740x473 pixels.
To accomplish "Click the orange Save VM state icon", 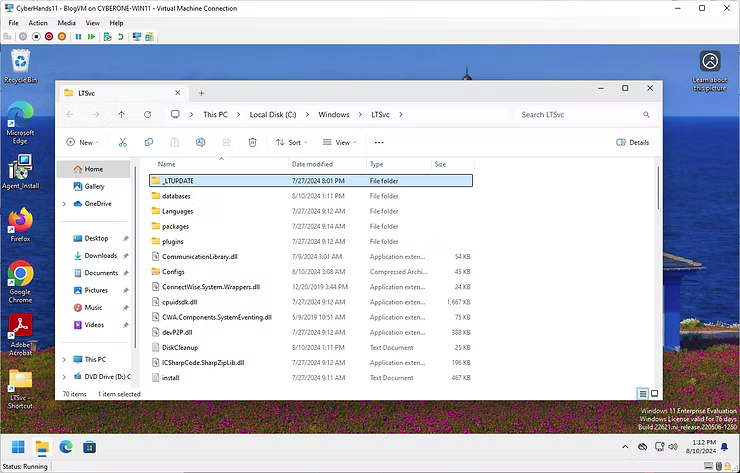I will (x=62, y=36).
